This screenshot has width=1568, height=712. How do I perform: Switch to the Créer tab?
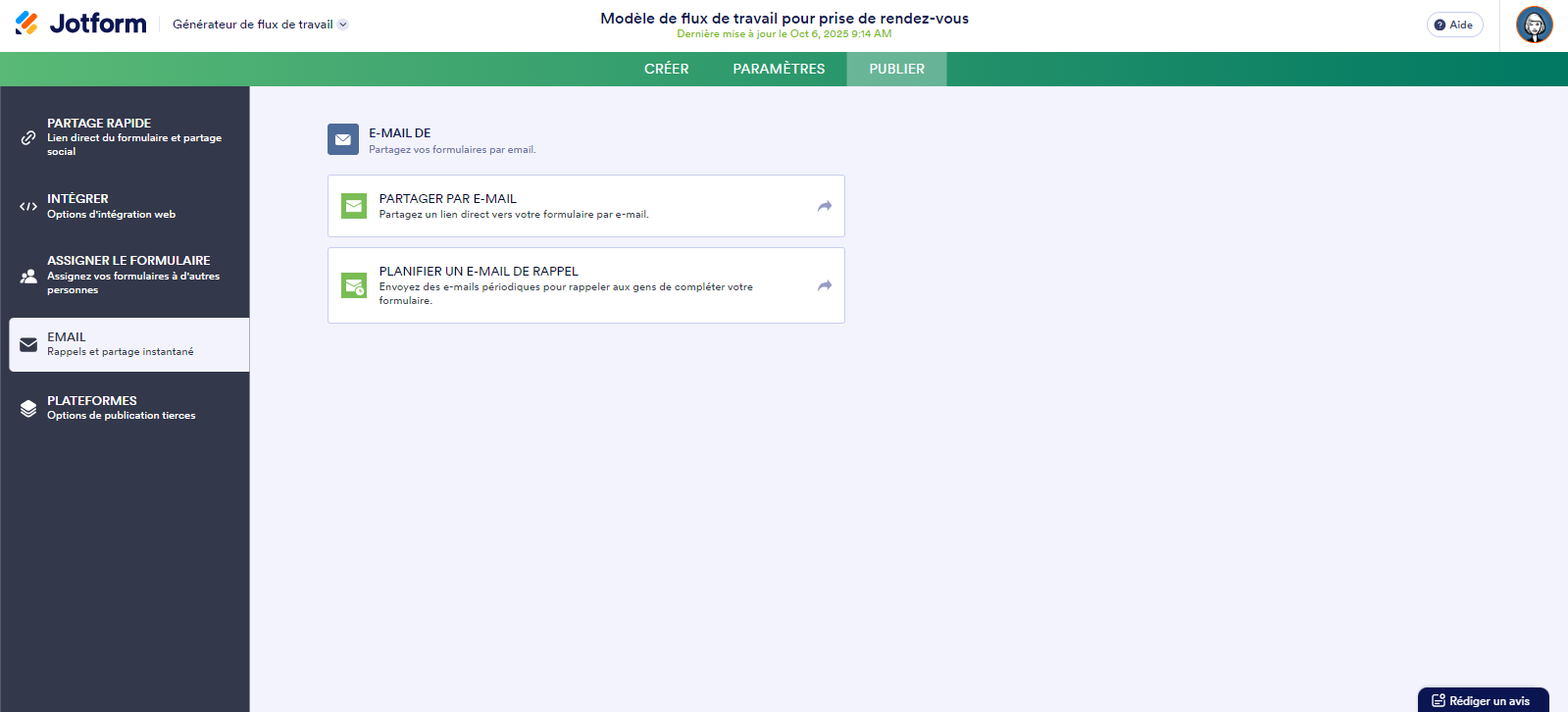click(666, 69)
